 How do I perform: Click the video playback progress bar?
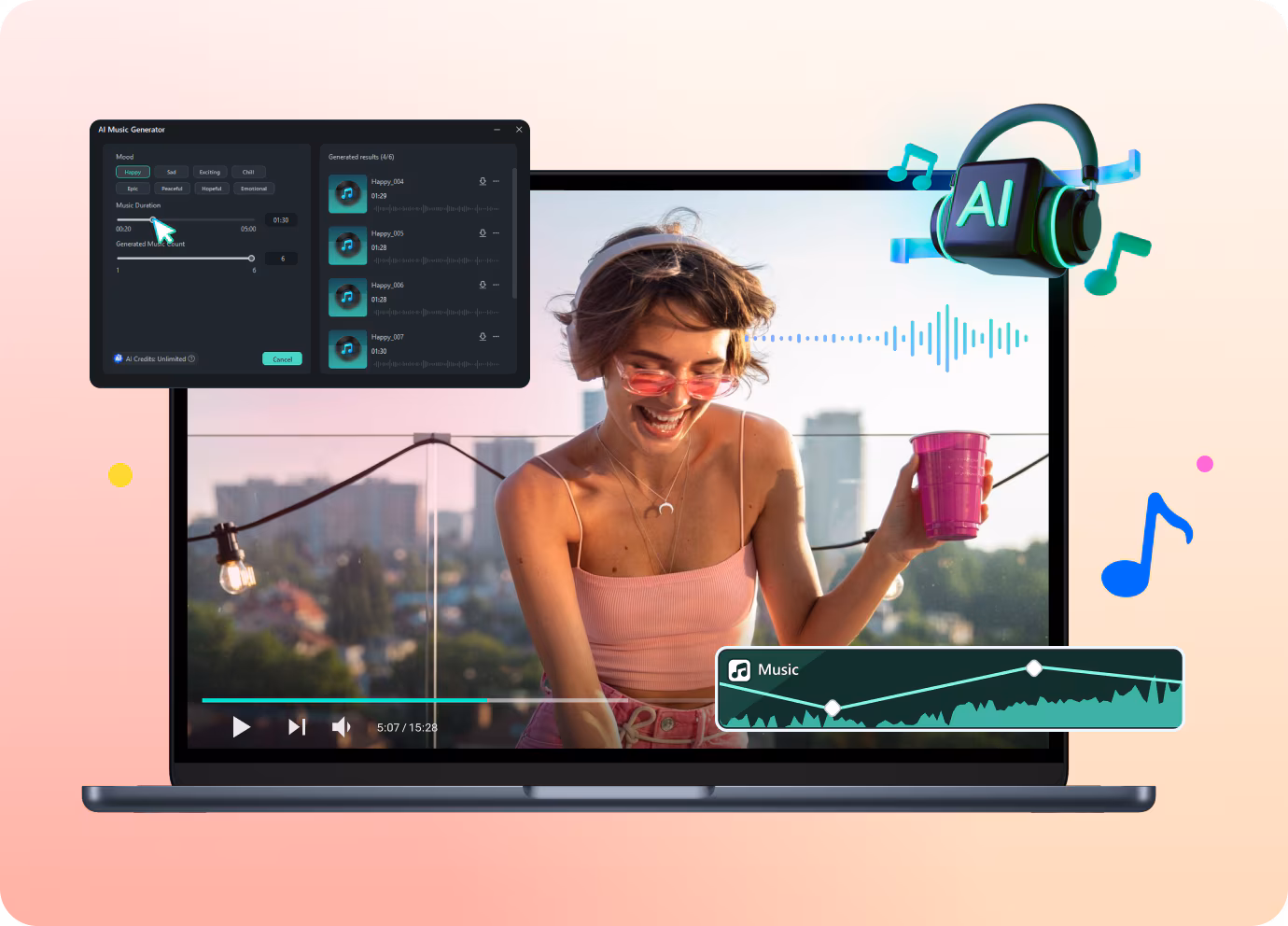pos(457,700)
